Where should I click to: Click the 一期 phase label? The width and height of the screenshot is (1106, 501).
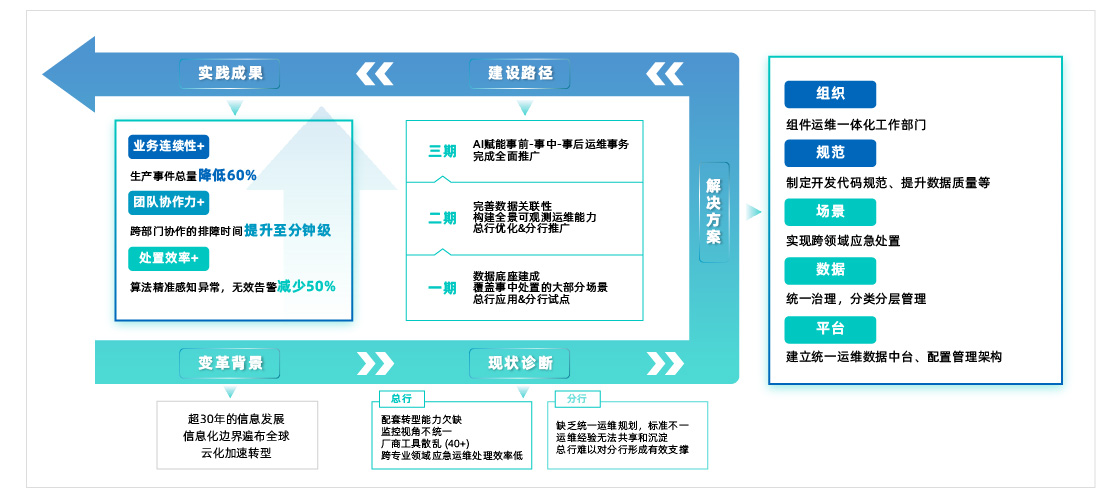[x=442, y=288]
